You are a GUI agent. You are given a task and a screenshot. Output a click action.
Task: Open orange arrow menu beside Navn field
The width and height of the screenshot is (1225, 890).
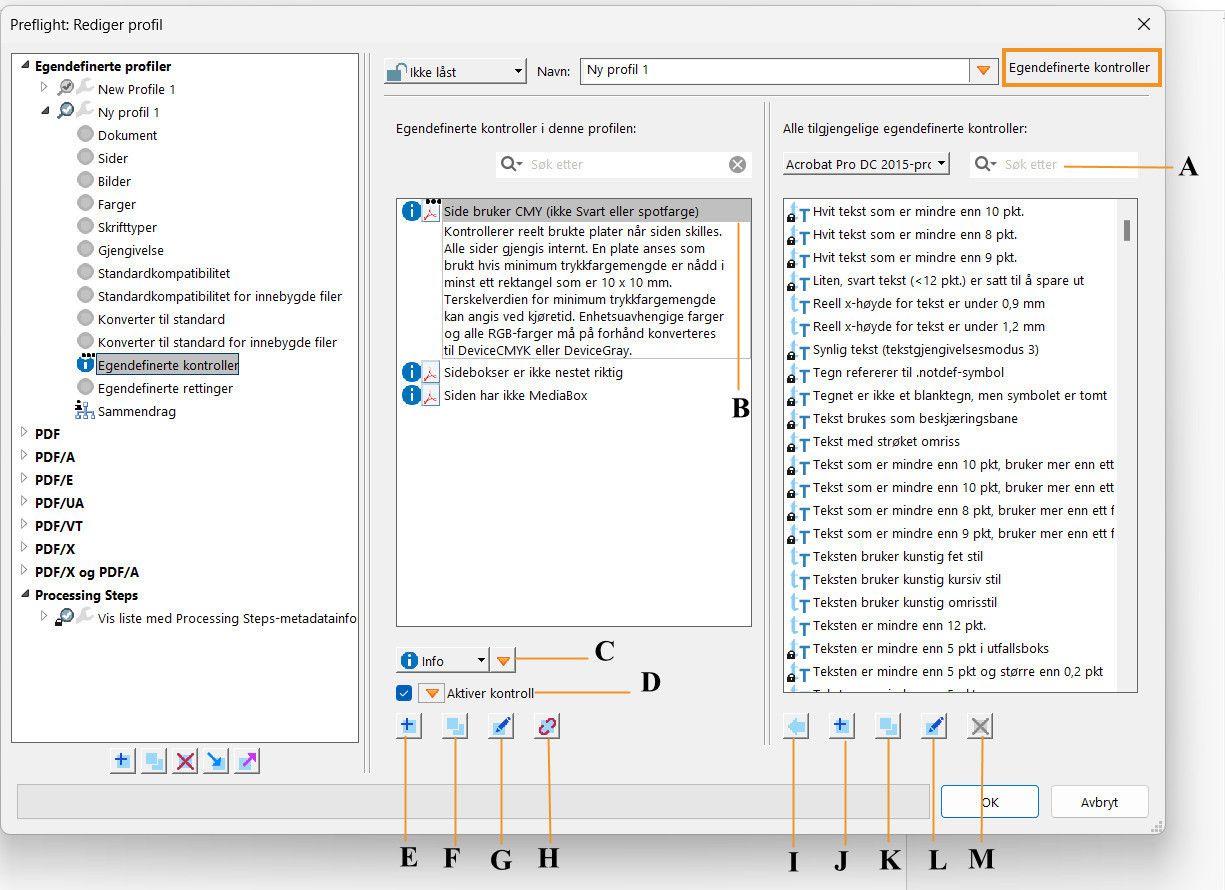click(x=983, y=71)
